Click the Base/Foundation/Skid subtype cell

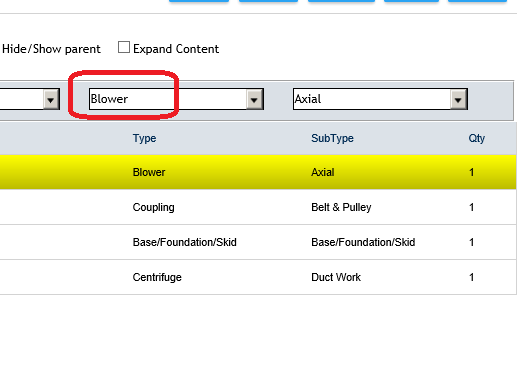(x=363, y=242)
